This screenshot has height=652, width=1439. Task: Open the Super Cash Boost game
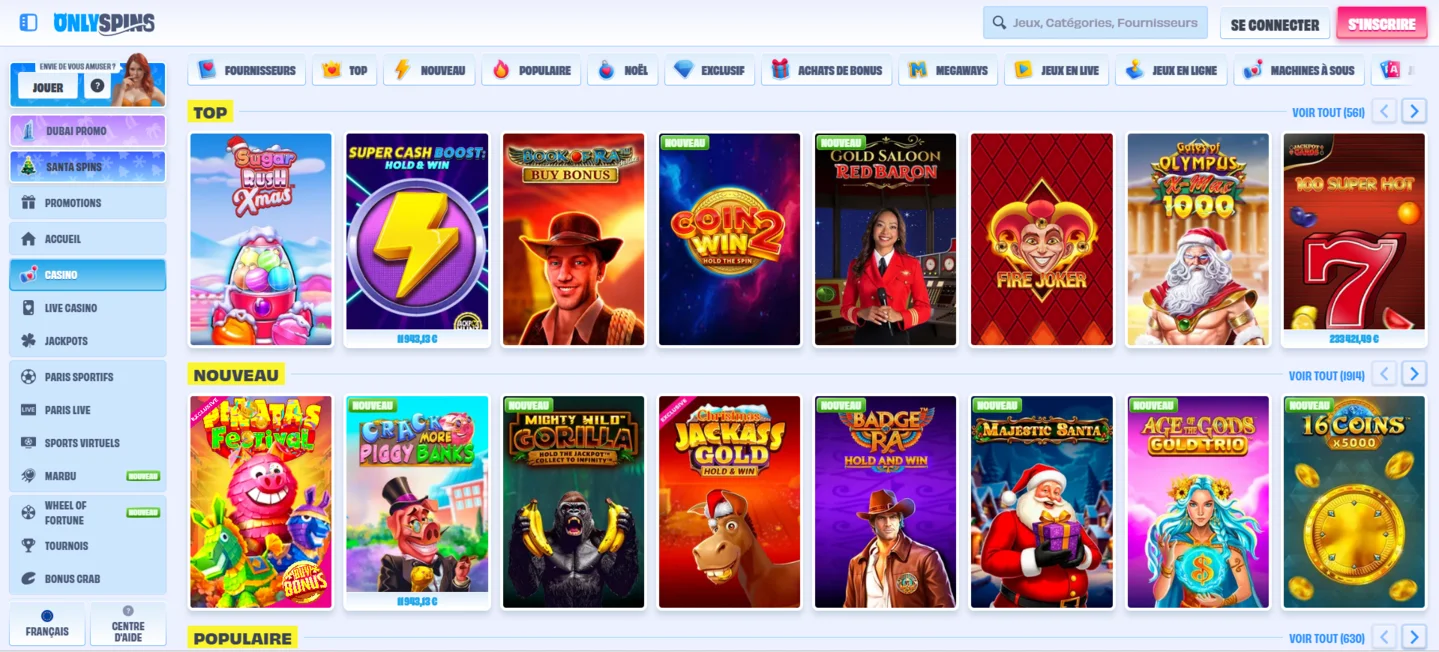point(417,239)
